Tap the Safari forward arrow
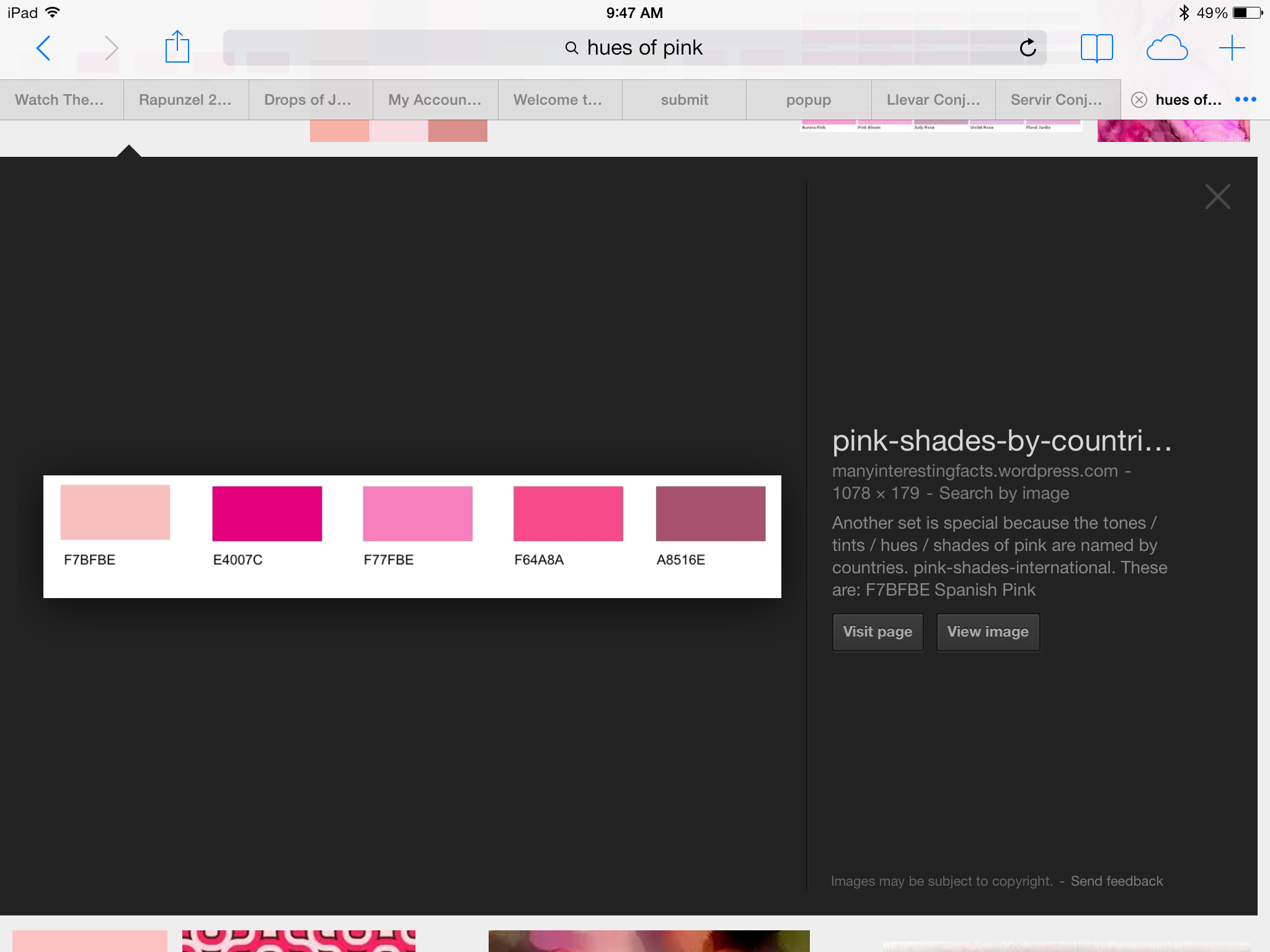The image size is (1270, 952). [111, 48]
